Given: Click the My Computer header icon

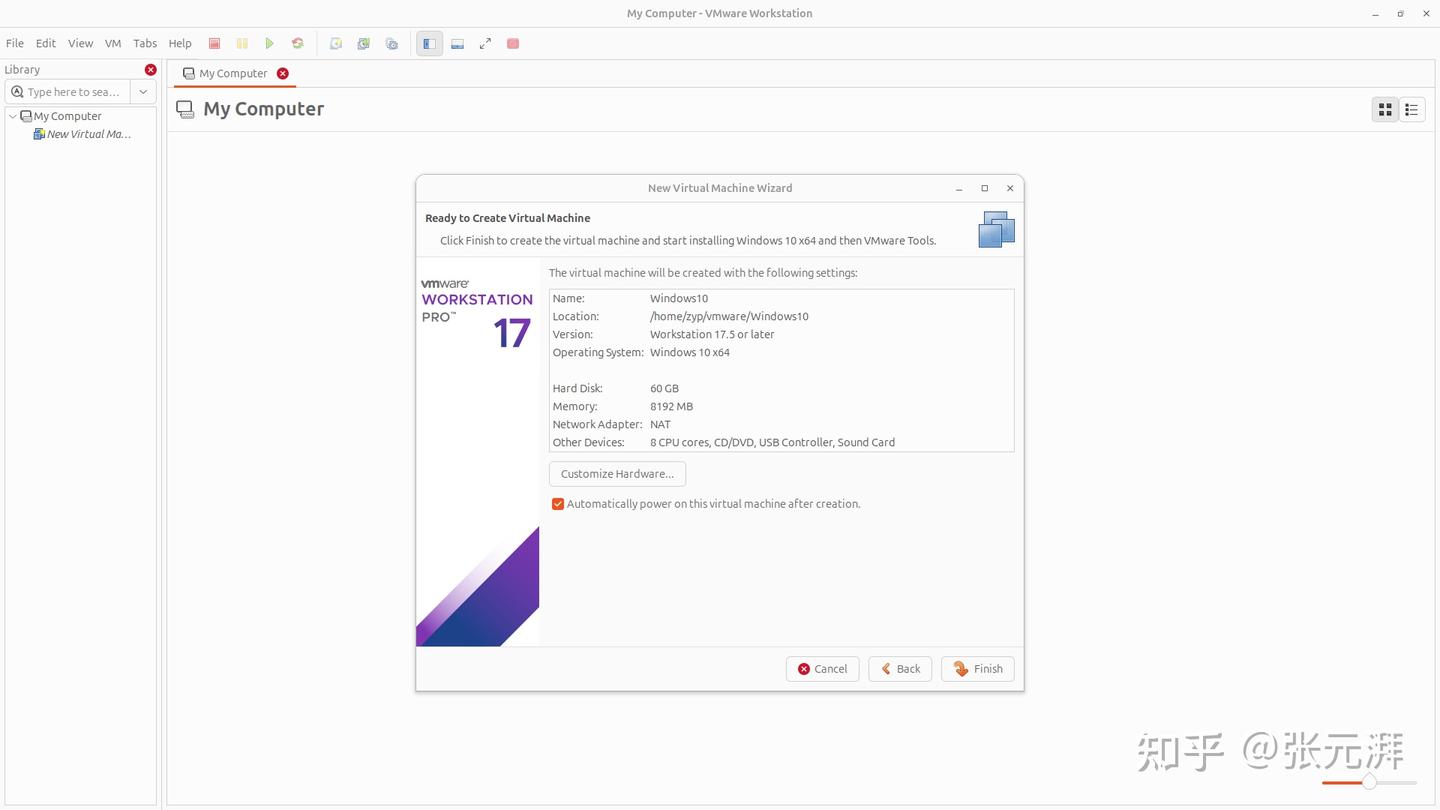Looking at the screenshot, I should [185, 109].
